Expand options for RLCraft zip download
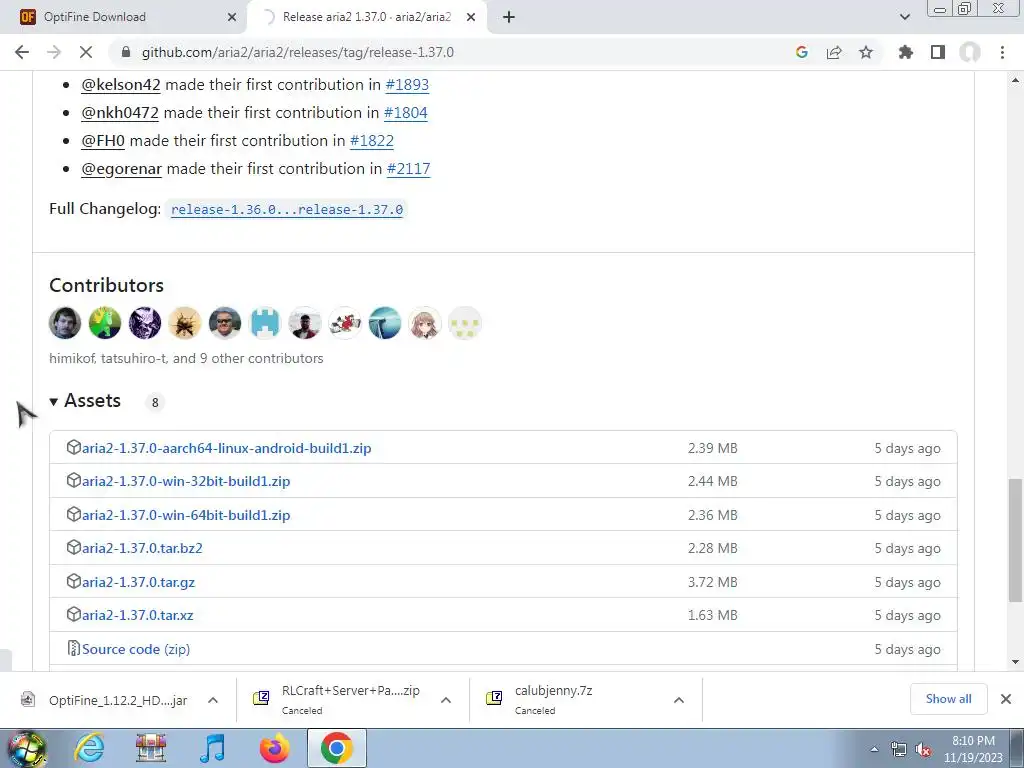1024x768 pixels. coord(446,700)
